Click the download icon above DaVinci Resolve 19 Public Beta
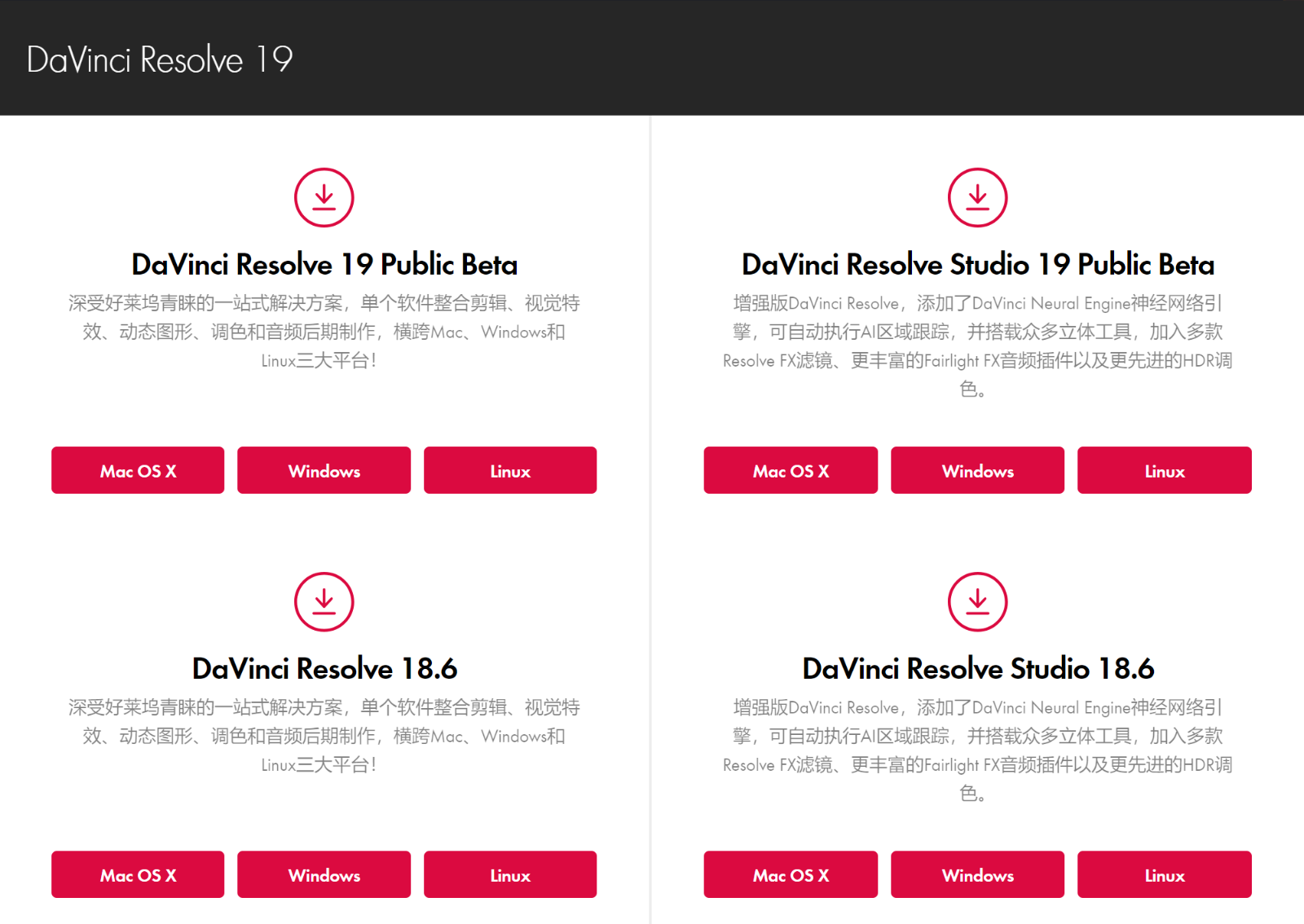1304x924 pixels. (324, 198)
